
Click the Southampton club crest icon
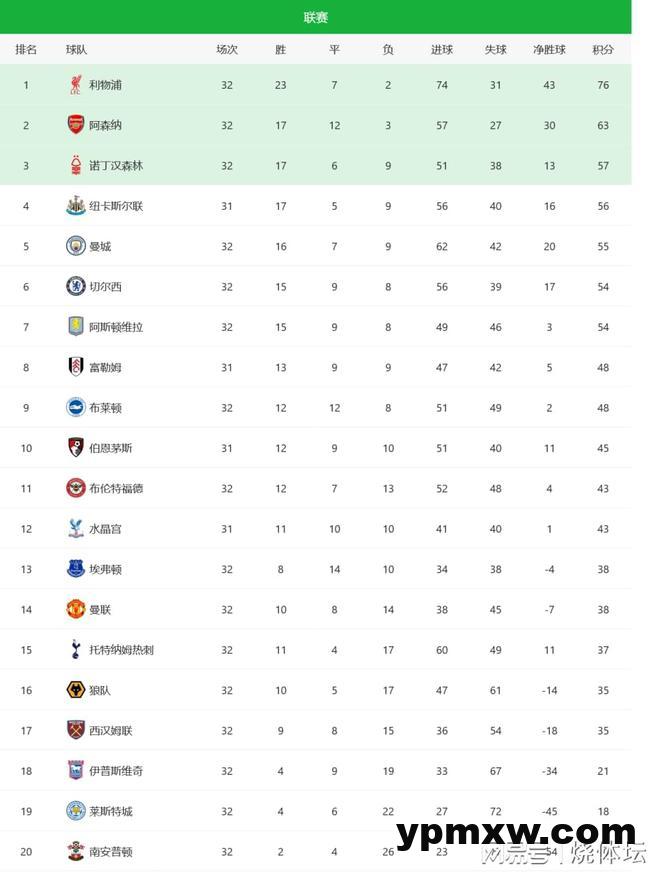point(75,851)
